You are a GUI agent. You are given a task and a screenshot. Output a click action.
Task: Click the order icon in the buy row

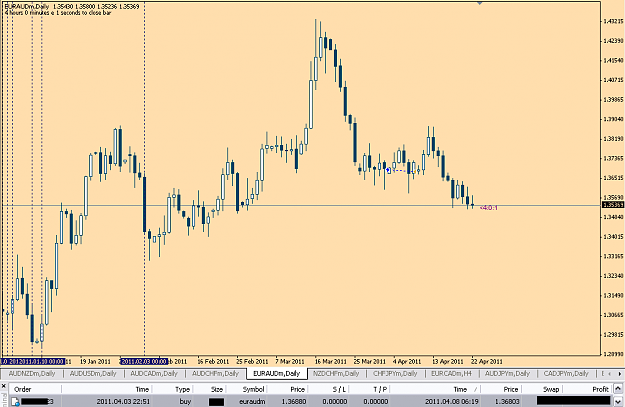point(15,401)
